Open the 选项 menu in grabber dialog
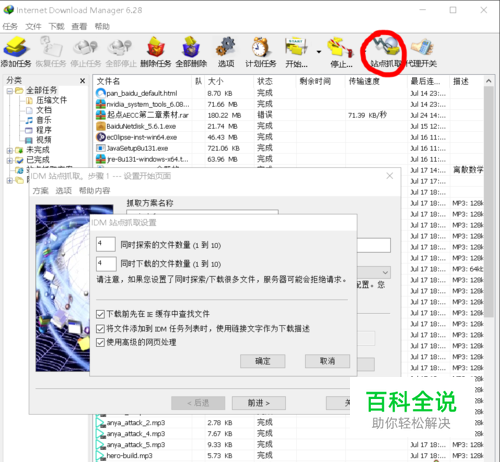This screenshot has height=462, width=500. point(63,191)
